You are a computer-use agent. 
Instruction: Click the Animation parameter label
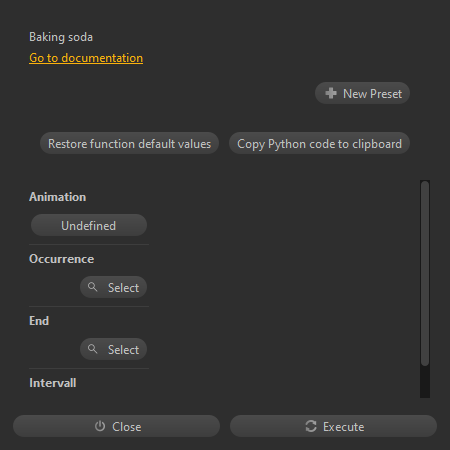(x=58, y=197)
